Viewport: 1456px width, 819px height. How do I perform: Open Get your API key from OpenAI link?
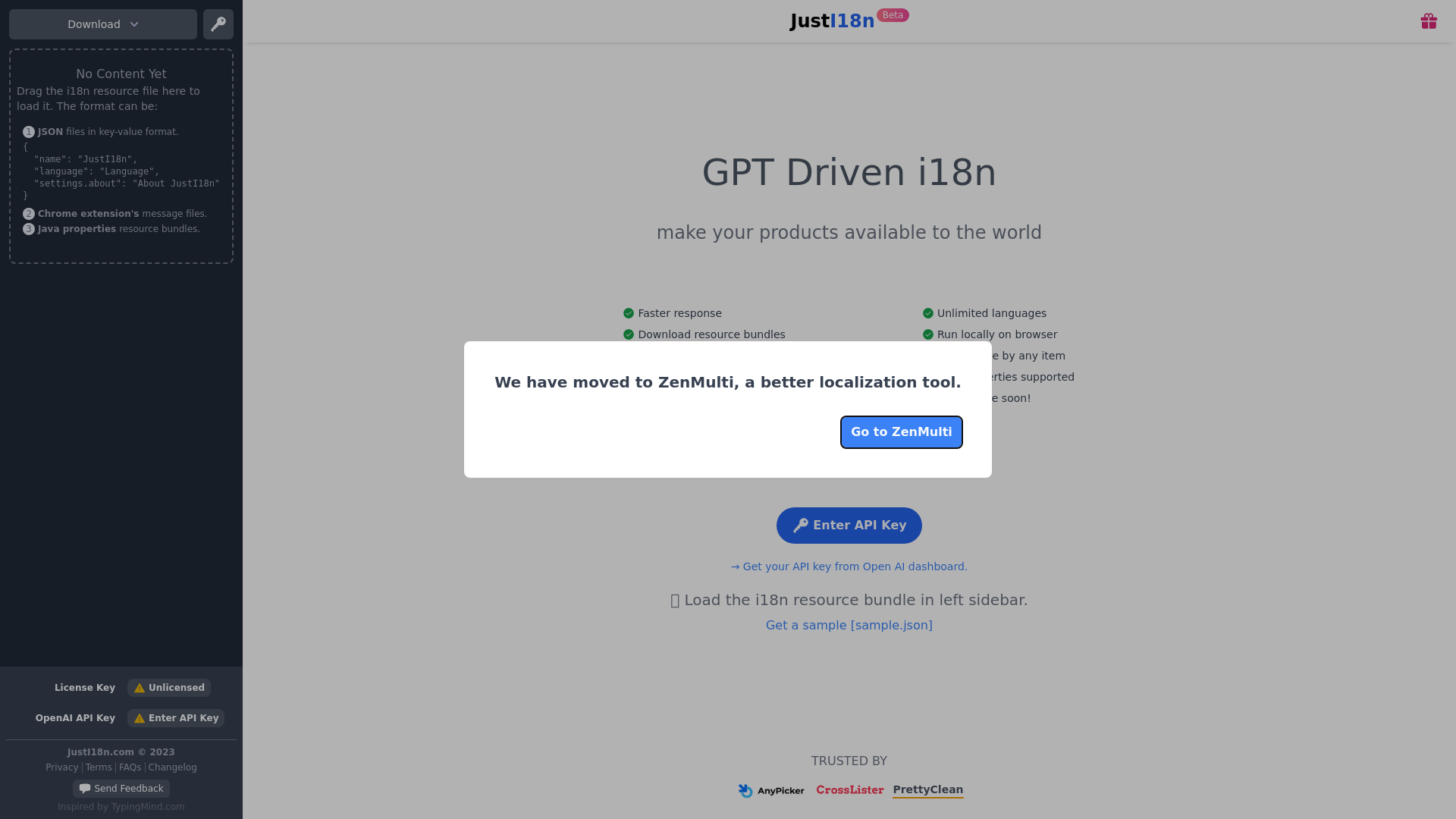coord(849,566)
